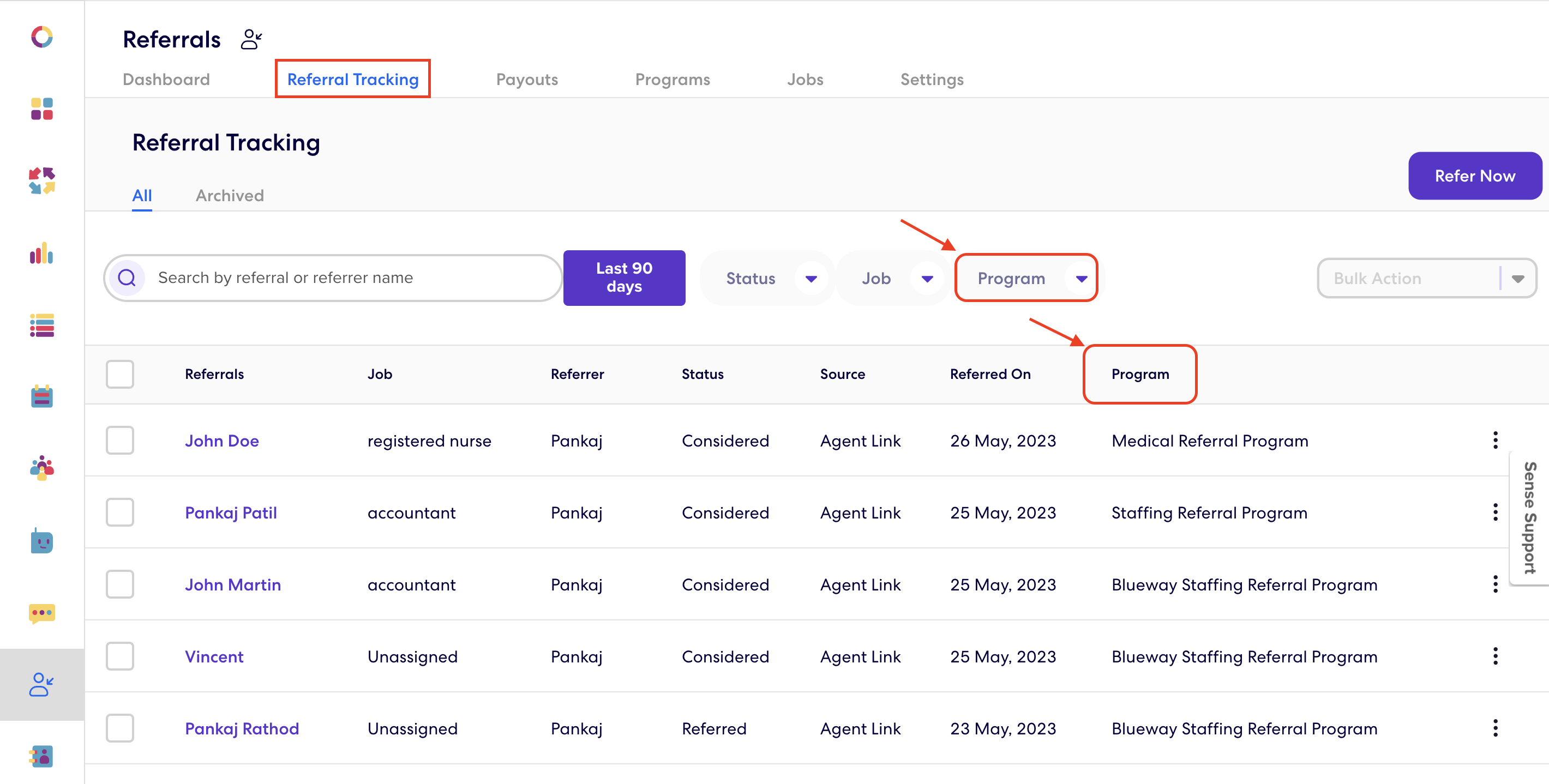This screenshot has height=784, width=1549.
Task: Click the 26 May, 2023 date cell
Action: pyautogui.click(x=1002, y=441)
